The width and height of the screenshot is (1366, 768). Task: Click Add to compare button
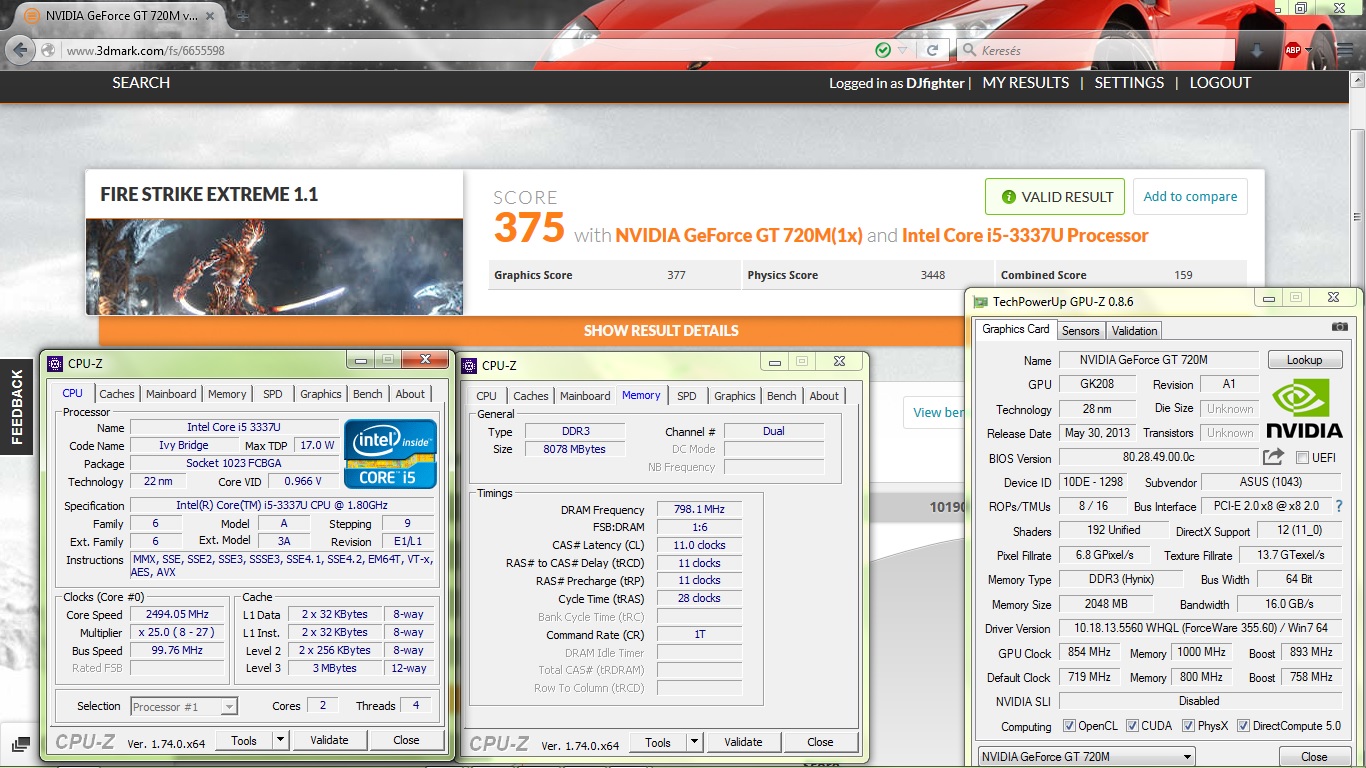coord(1190,197)
